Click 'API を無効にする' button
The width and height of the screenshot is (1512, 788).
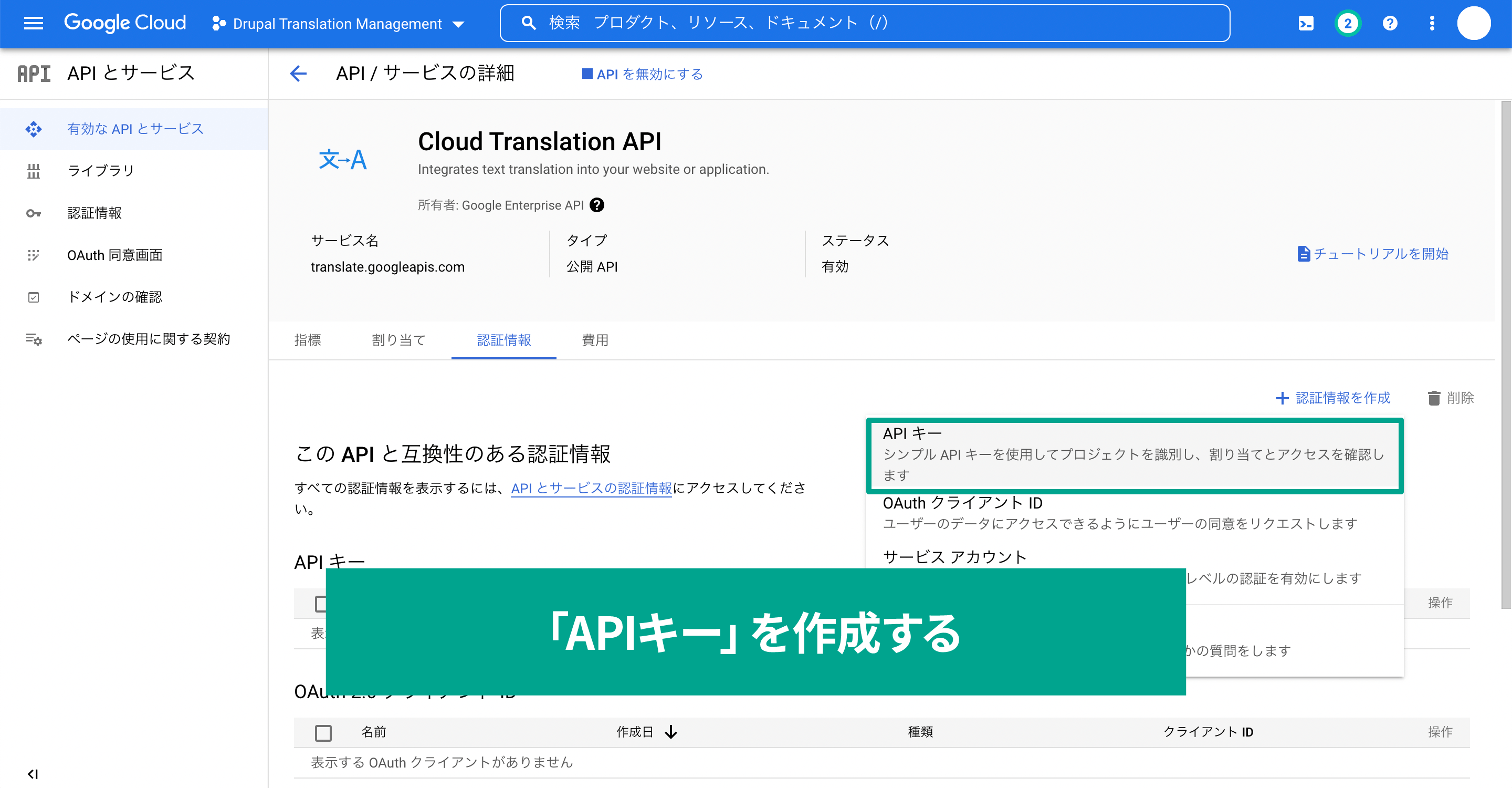pyautogui.click(x=643, y=74)
